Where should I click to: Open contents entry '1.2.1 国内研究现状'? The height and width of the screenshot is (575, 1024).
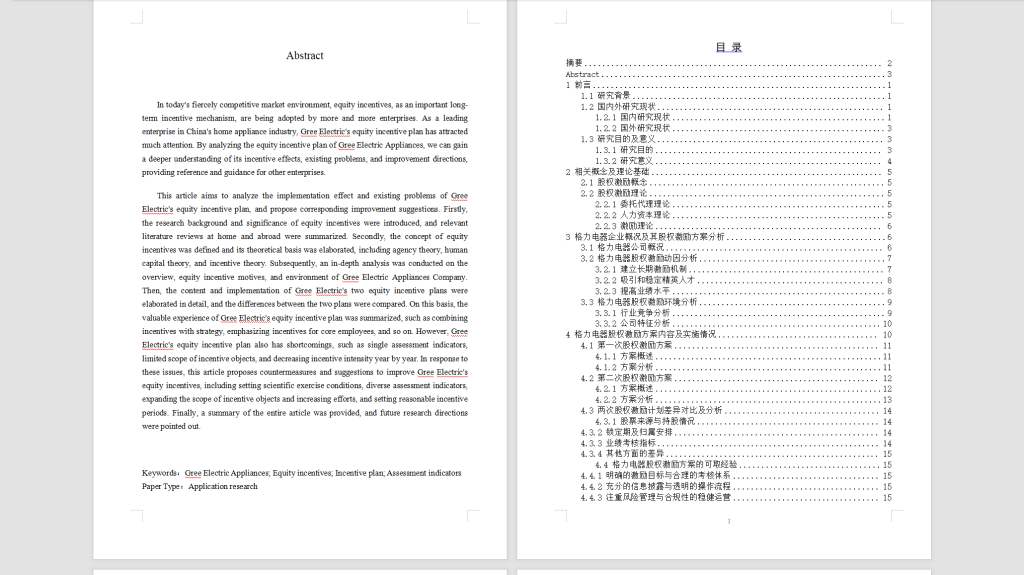pyautogui.click(x=743, y=118)
